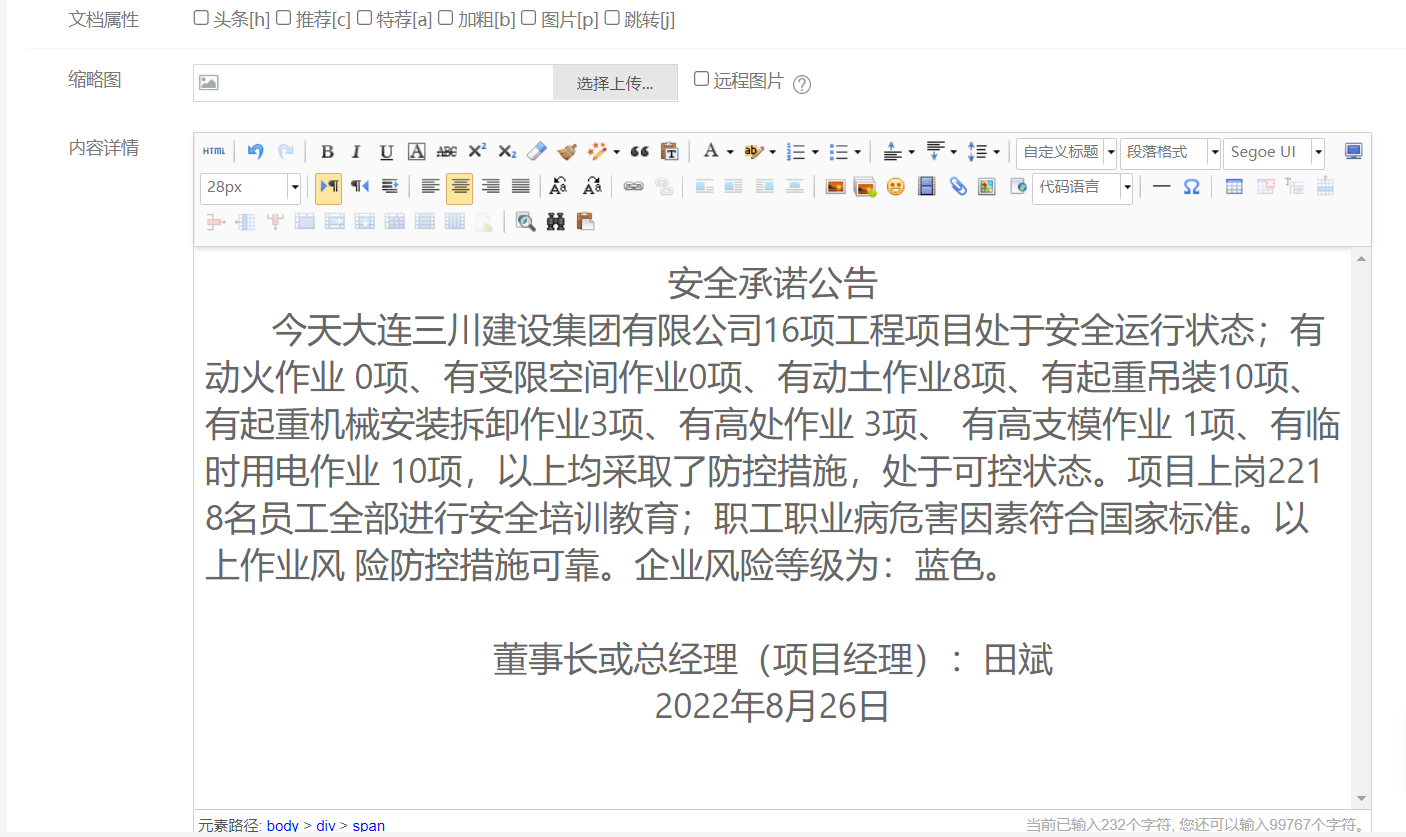Insert a hyperlink
The width and height of the screenshot is (1406, 837).
(x=633, y=186)
